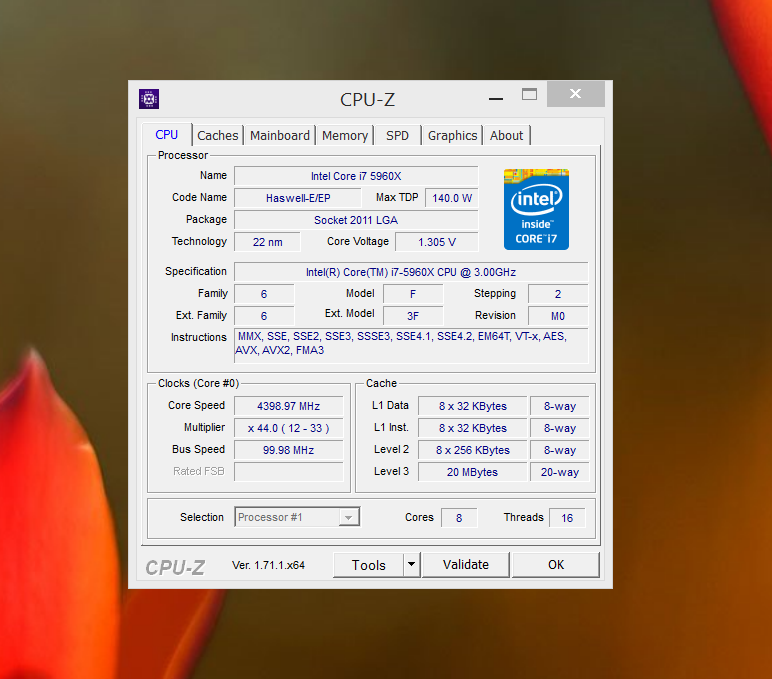This screenshot has width=772, height=679.
Task: Click the Max TDP value '140.0 W'
Action: pyautogui.click(x=451, y=198)
